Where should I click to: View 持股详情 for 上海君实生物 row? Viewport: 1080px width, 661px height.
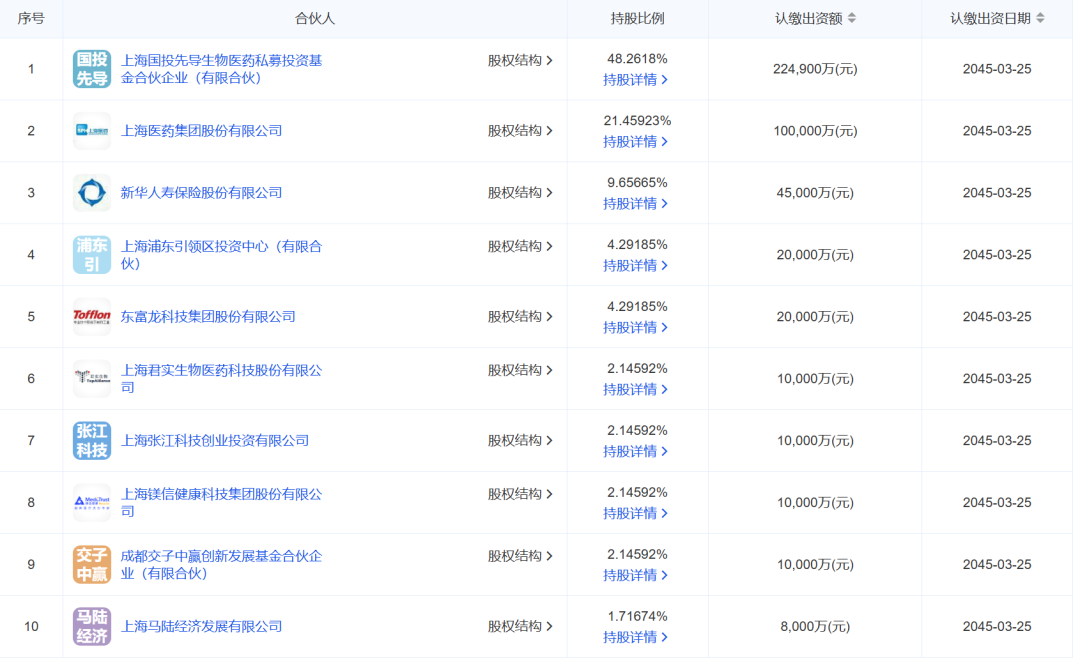[635, 390]
